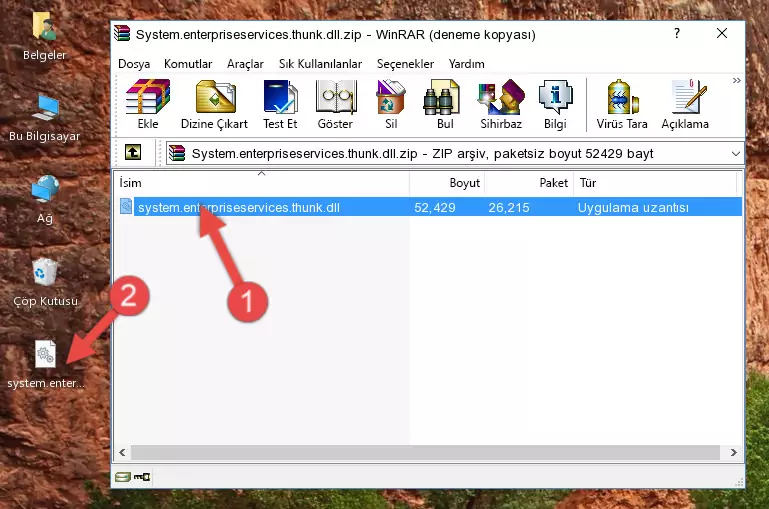Run Test Et on the archive

coord(280,104)
